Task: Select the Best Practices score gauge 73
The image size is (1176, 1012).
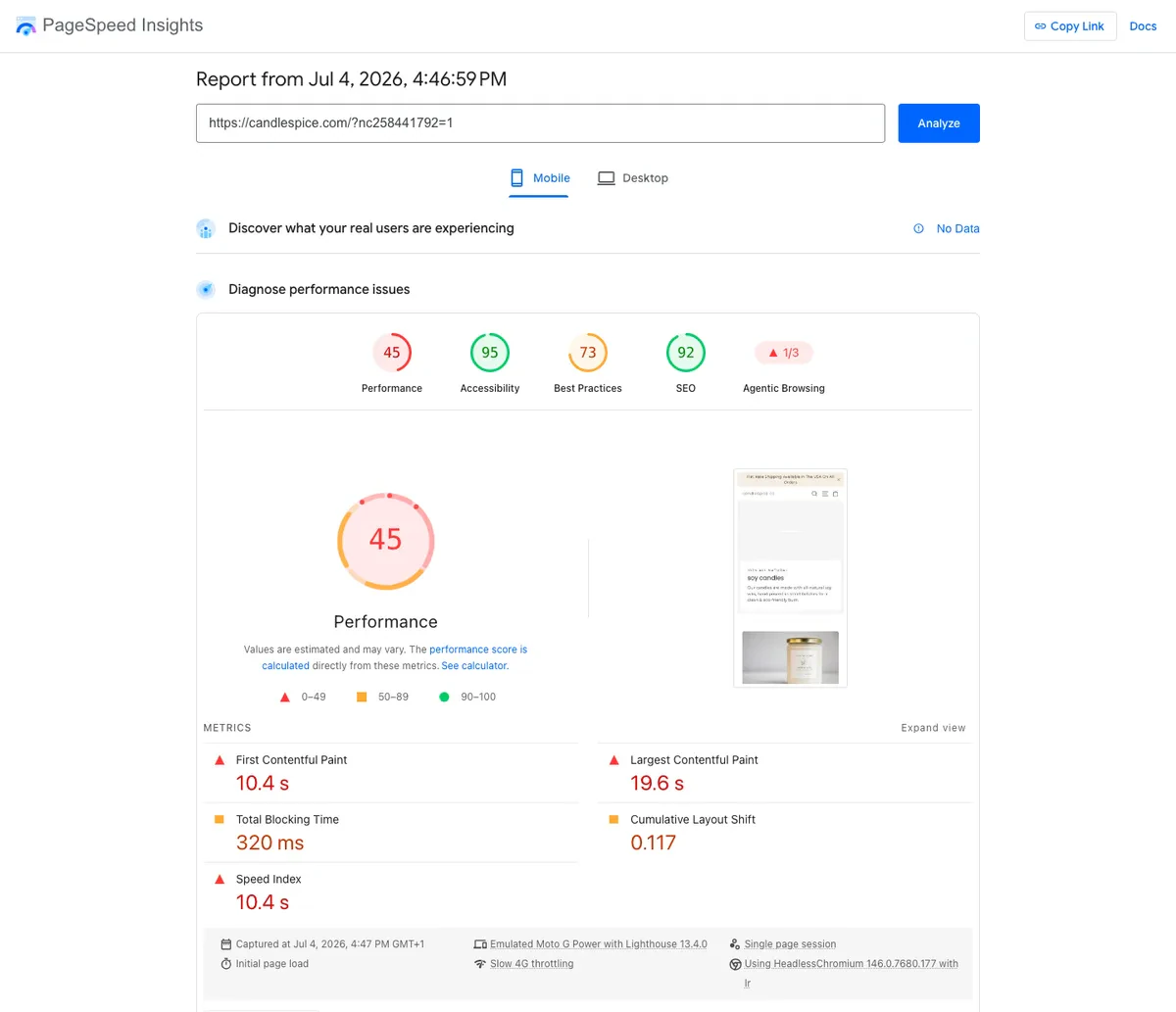Action: point(588,353)
